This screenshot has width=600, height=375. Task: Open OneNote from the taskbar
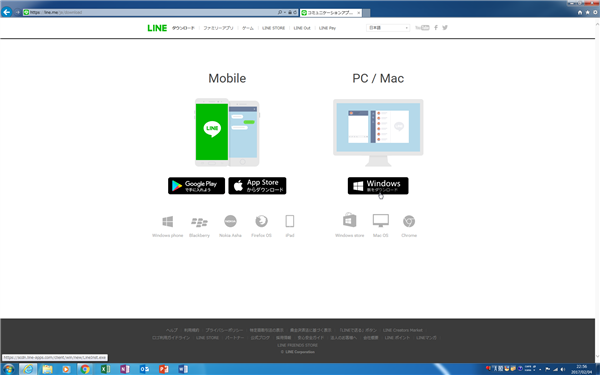pyautogui.click(x=125, y=369)
